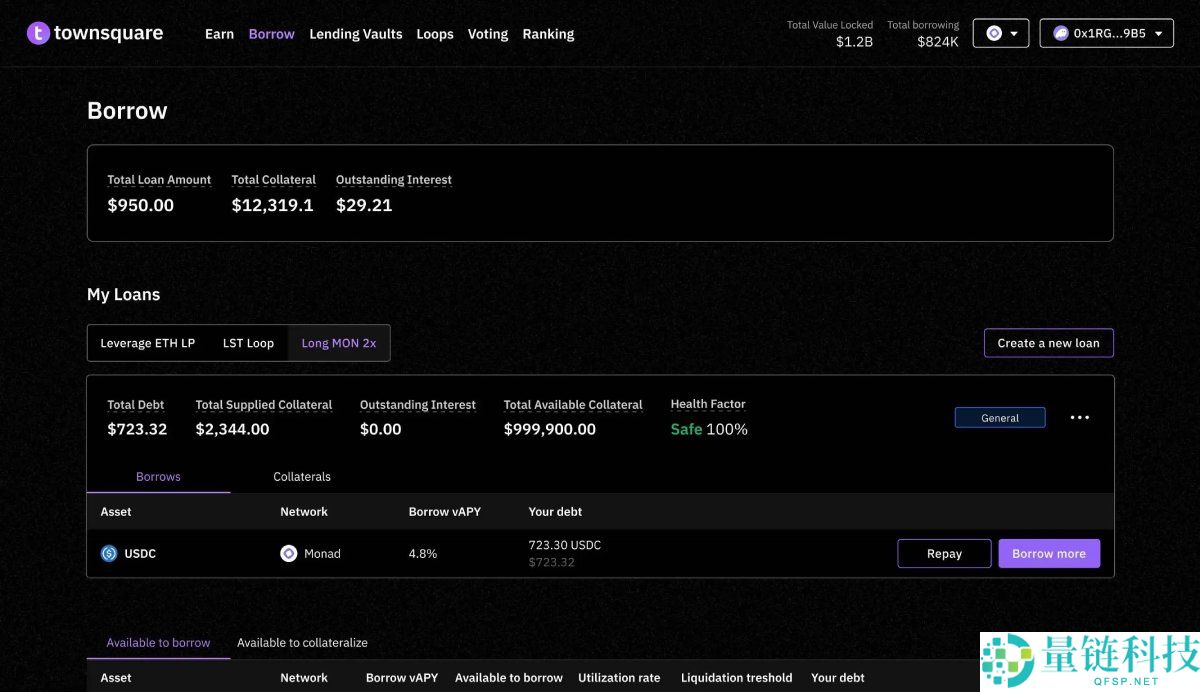Open the Available to collateralize tab

click(302, 643)
